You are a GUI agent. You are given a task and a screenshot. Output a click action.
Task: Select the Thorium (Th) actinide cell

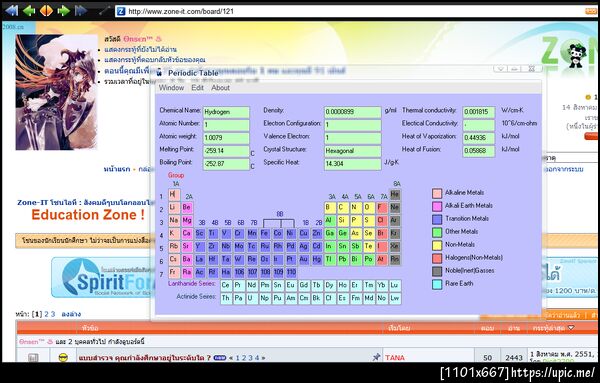tap(226, 298)
